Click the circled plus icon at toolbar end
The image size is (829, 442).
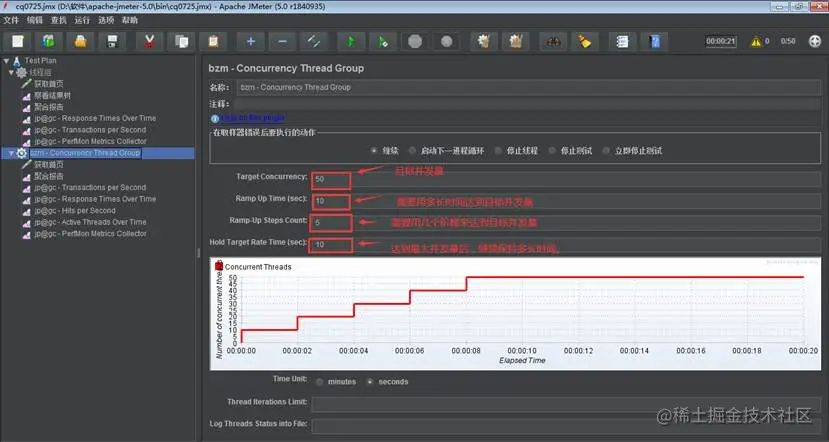pyautogui.click(x=815, y=41)
